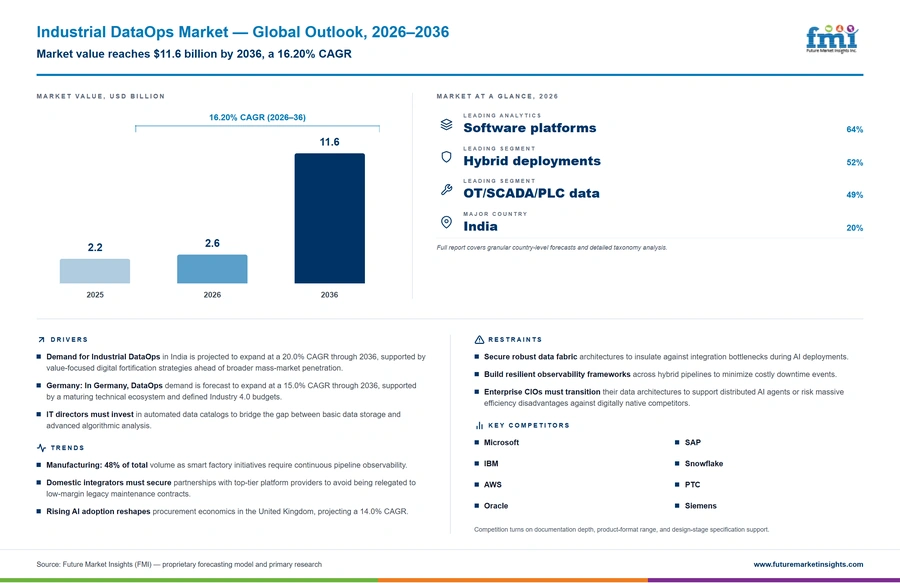Click the arrow icon next to Drivers heading
The image size is (900, 583).
(x=41, y=340)
